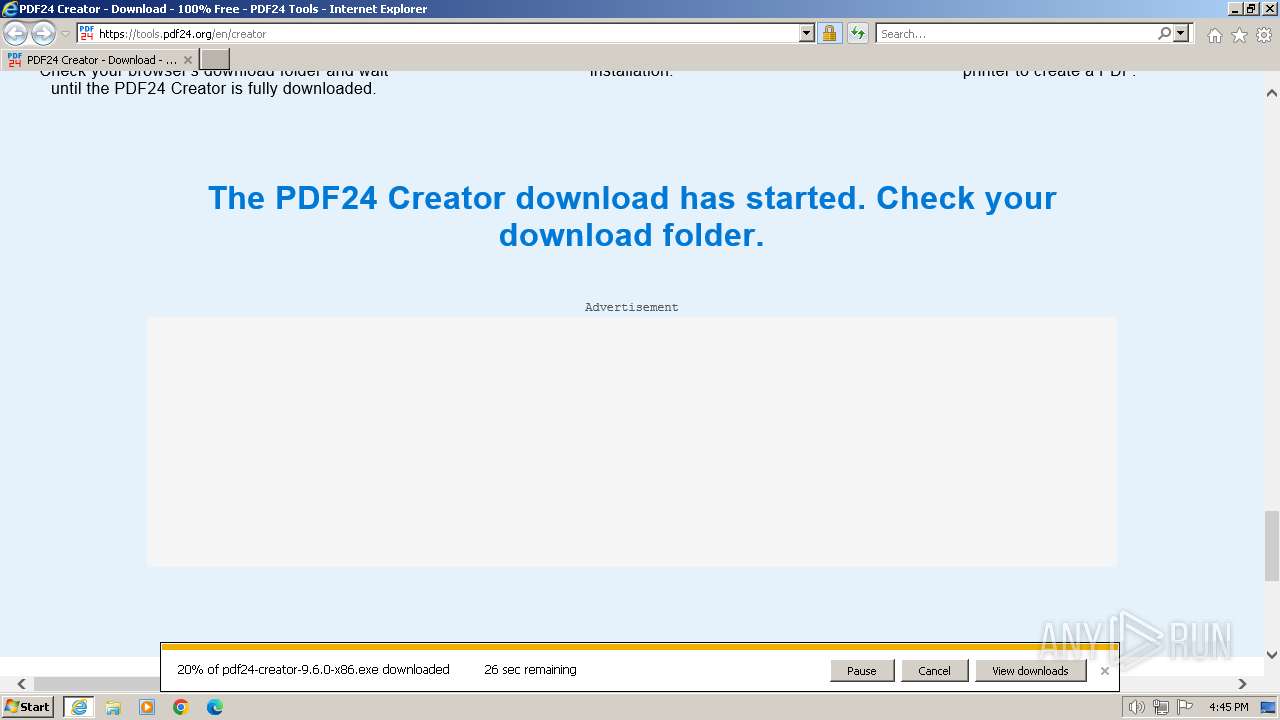Viewport: 1280px width, 720px height.
Task: Click the horizontal scrollbar right arrow
Action: click(x=1243, y=684)
